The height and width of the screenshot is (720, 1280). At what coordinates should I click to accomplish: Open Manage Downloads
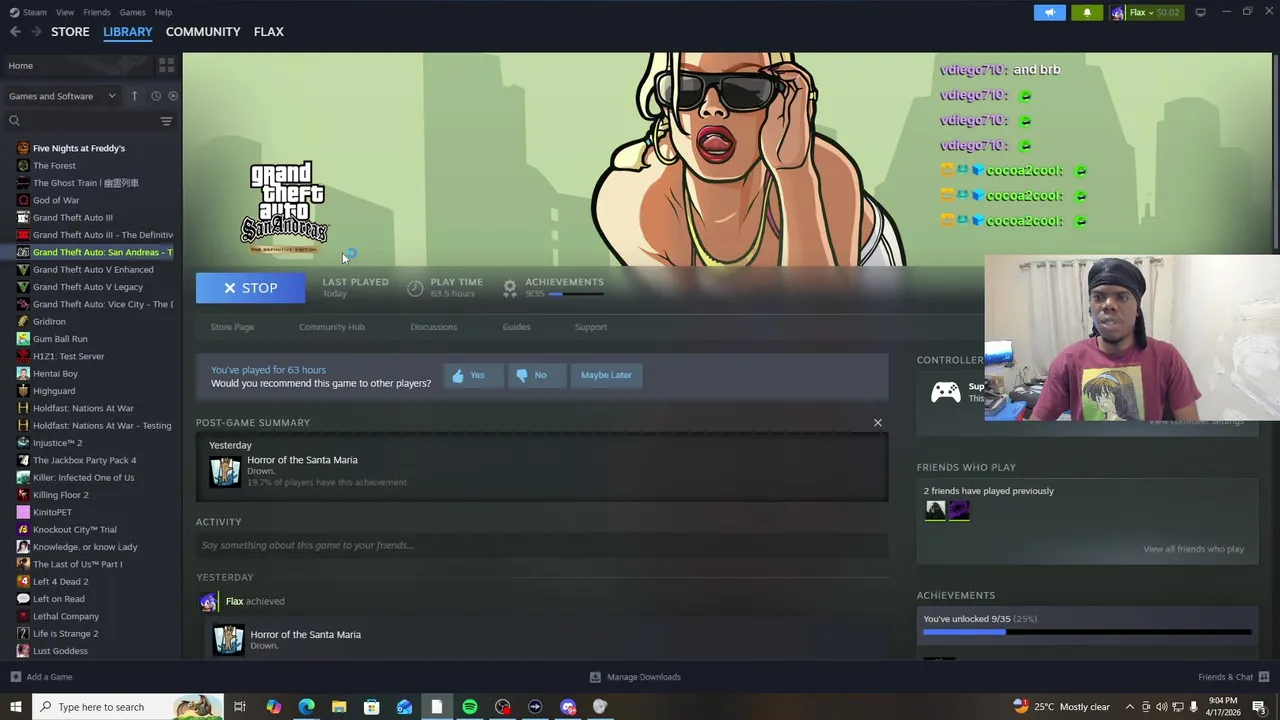[635, 677]
